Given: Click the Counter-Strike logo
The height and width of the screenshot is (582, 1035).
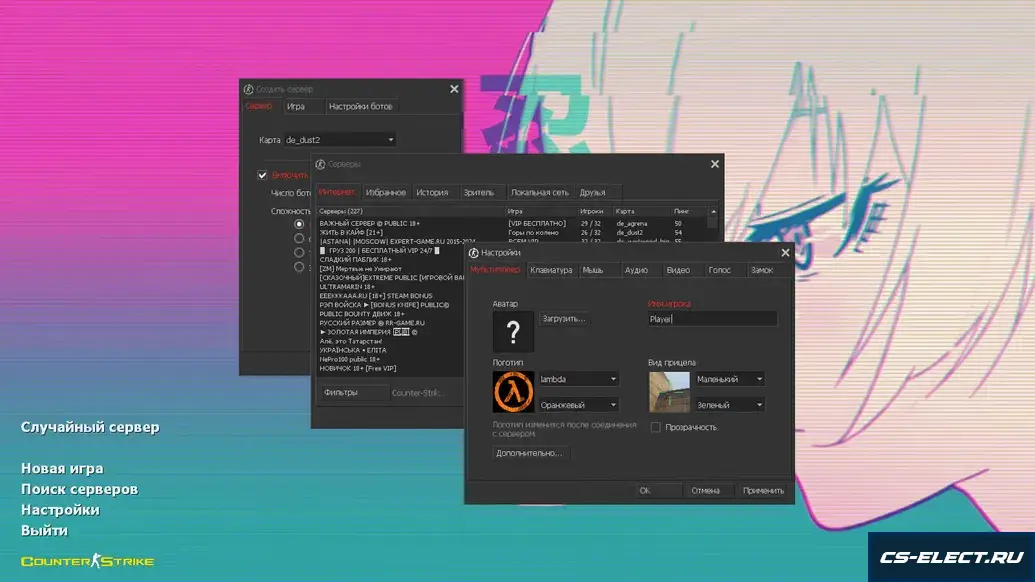Looking at the screenshot, I should (x=87, y=562).
